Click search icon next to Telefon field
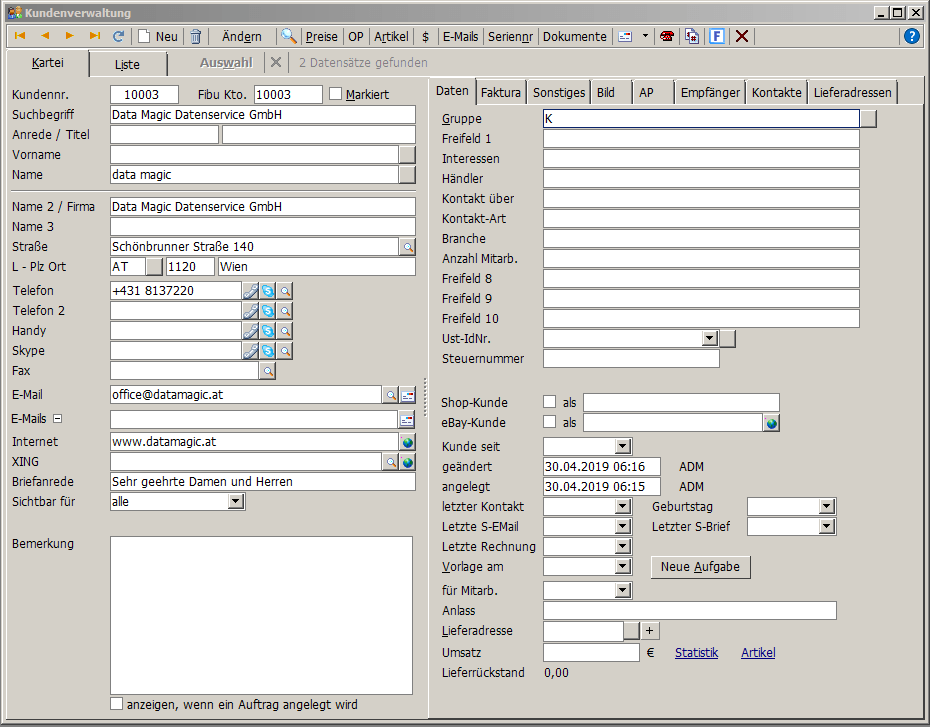 point(285,291)
